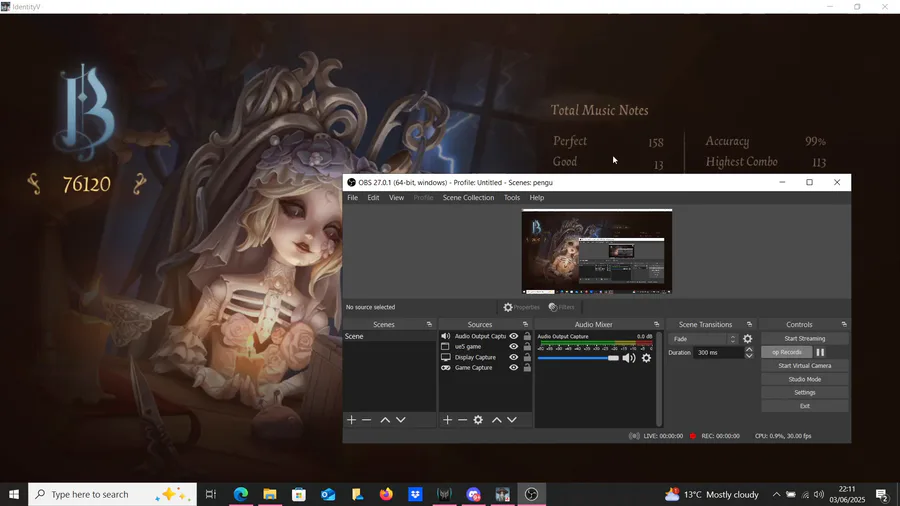Hide the Display Capture source
The image size is (900, 506).
tap(514, 357)
